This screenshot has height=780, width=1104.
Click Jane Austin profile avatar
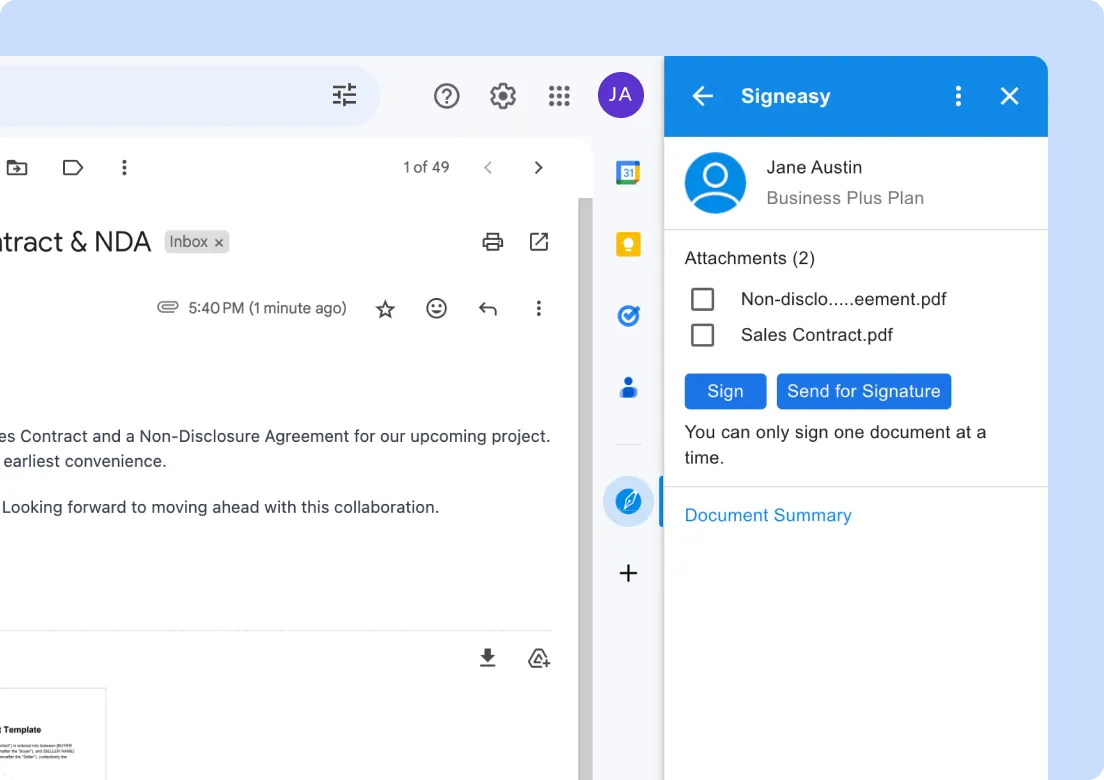click(x=715, y=183)
